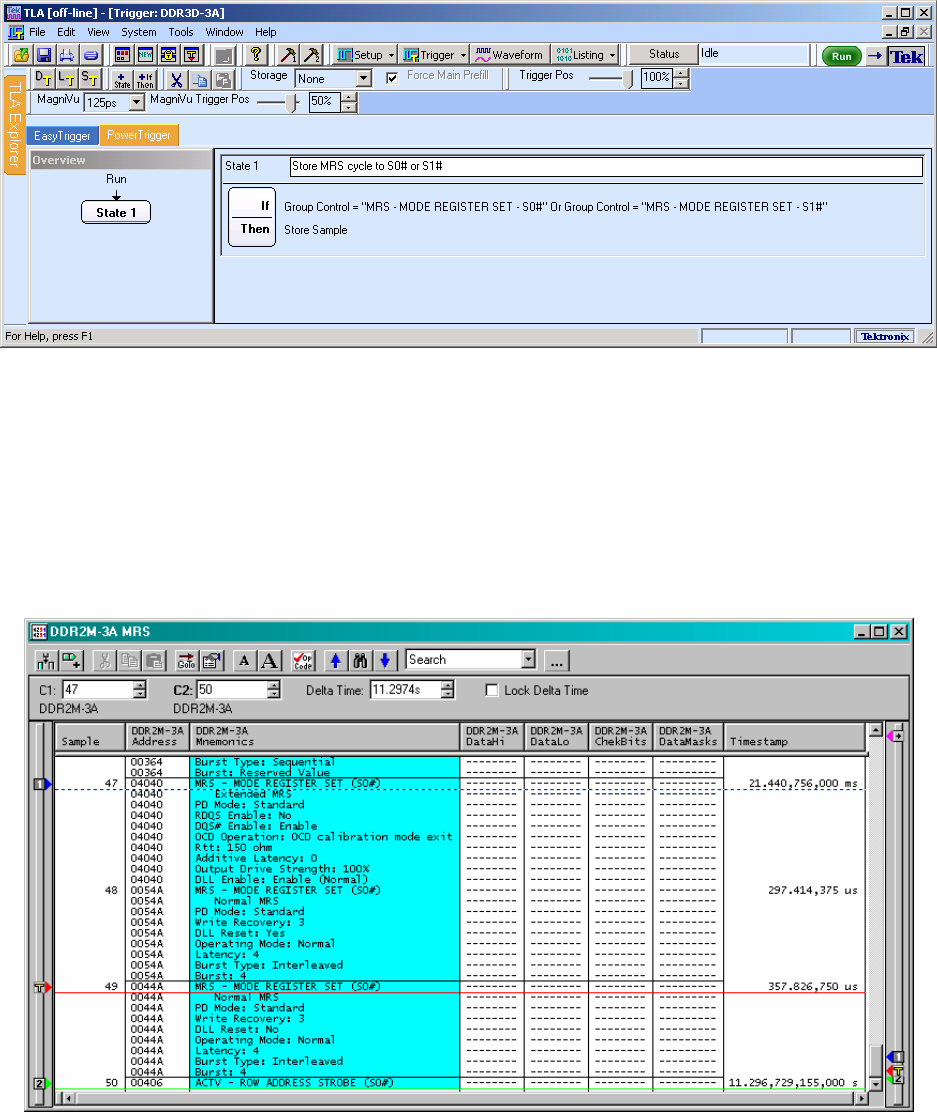937x1112 pixels.
Task: Click the small font A icon
Action: click(244, 661)
